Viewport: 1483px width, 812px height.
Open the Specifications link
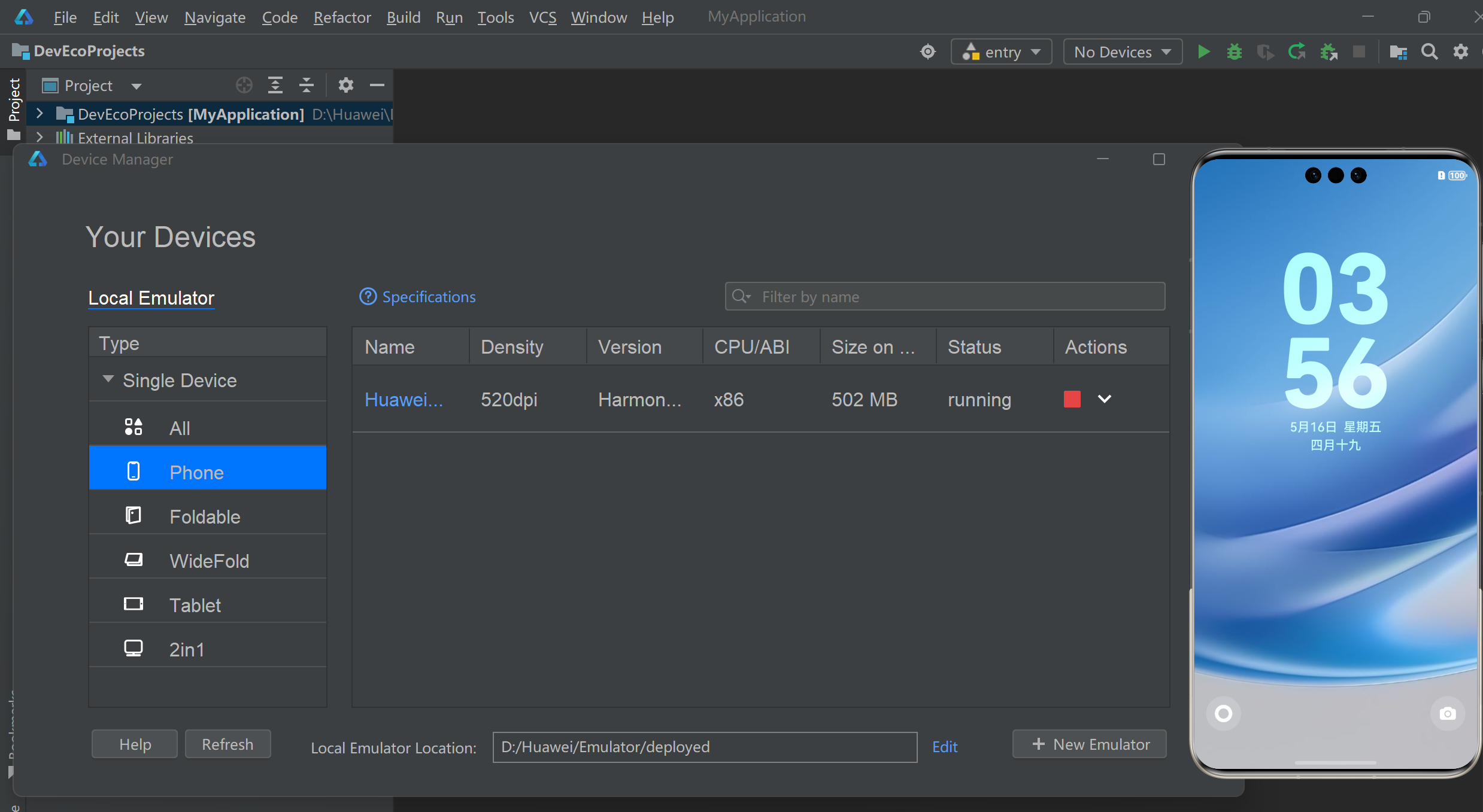[x=429, y=297]
